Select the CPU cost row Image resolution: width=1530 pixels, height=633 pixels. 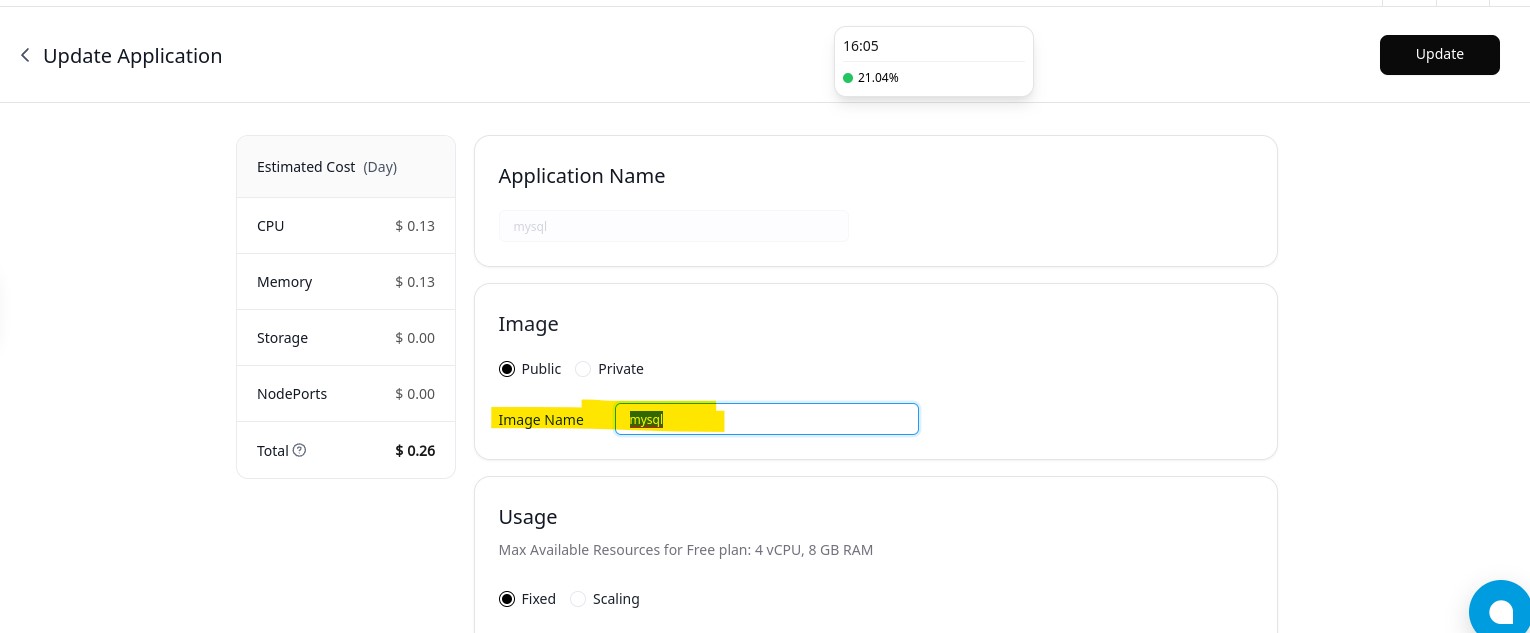(345, 226)
